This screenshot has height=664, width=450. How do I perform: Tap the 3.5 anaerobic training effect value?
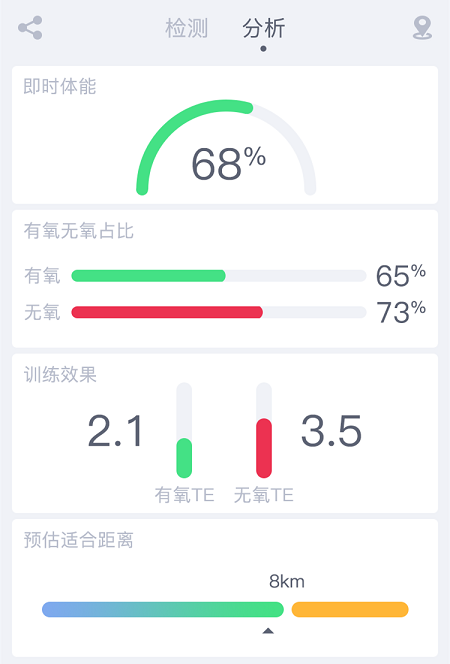click(331, 431)
